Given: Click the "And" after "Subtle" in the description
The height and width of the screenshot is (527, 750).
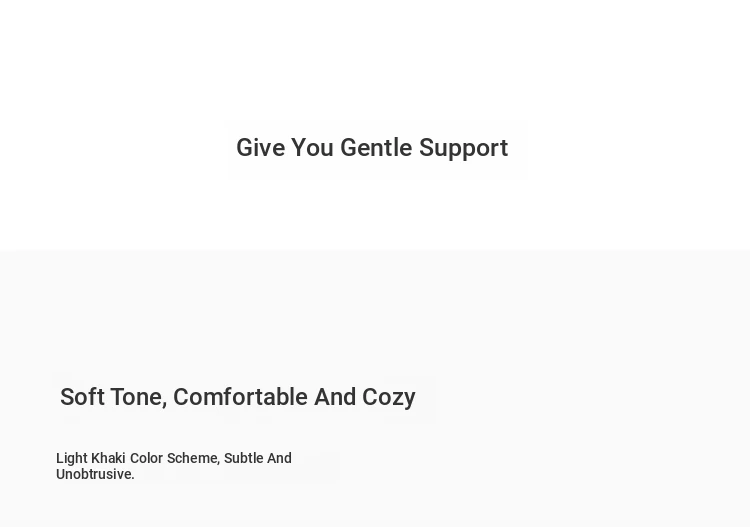Looking at the screenshot, I should (279, 458).
